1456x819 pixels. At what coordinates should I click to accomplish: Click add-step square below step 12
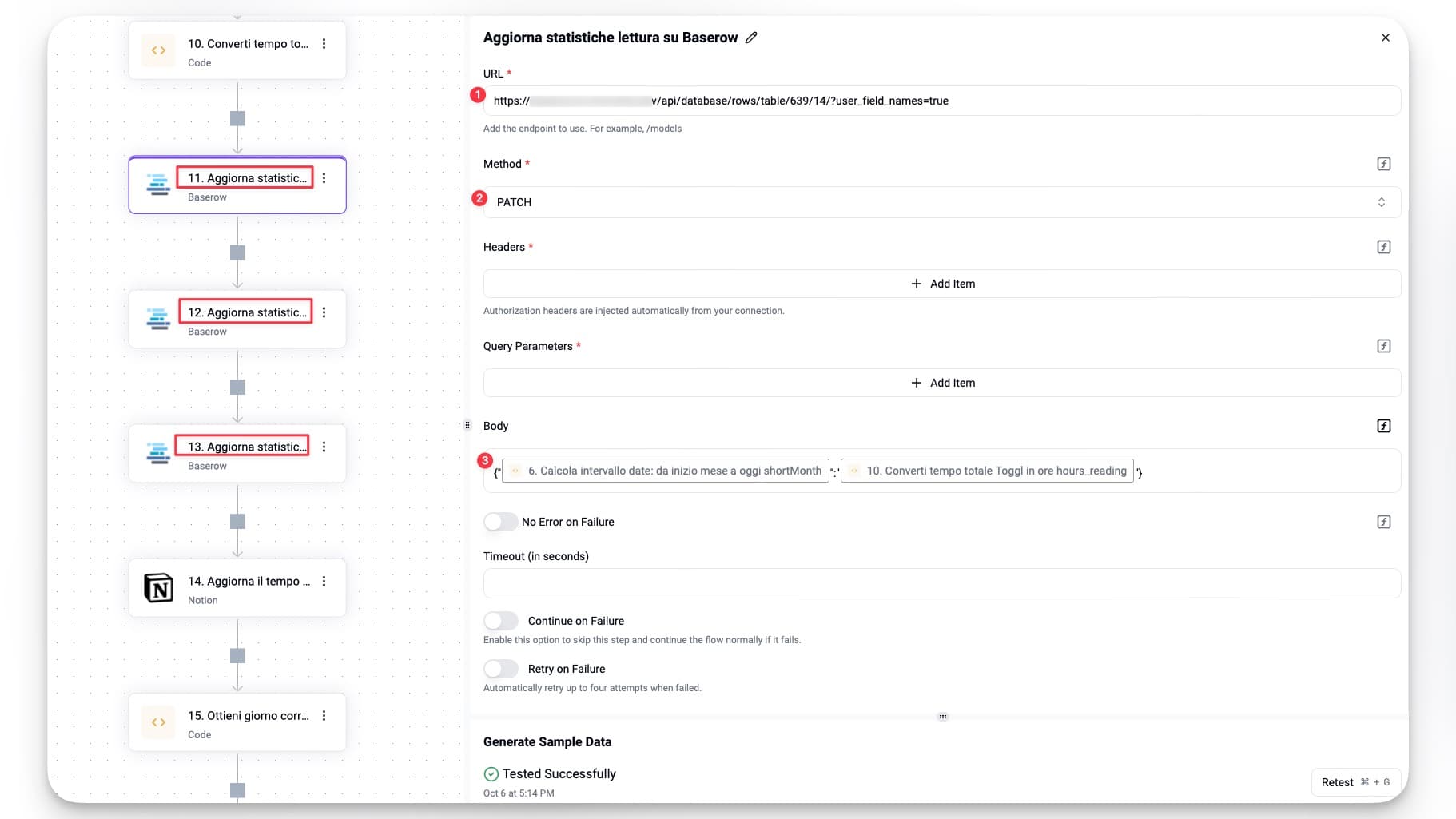pyautogui.click(x=237, y=387)
